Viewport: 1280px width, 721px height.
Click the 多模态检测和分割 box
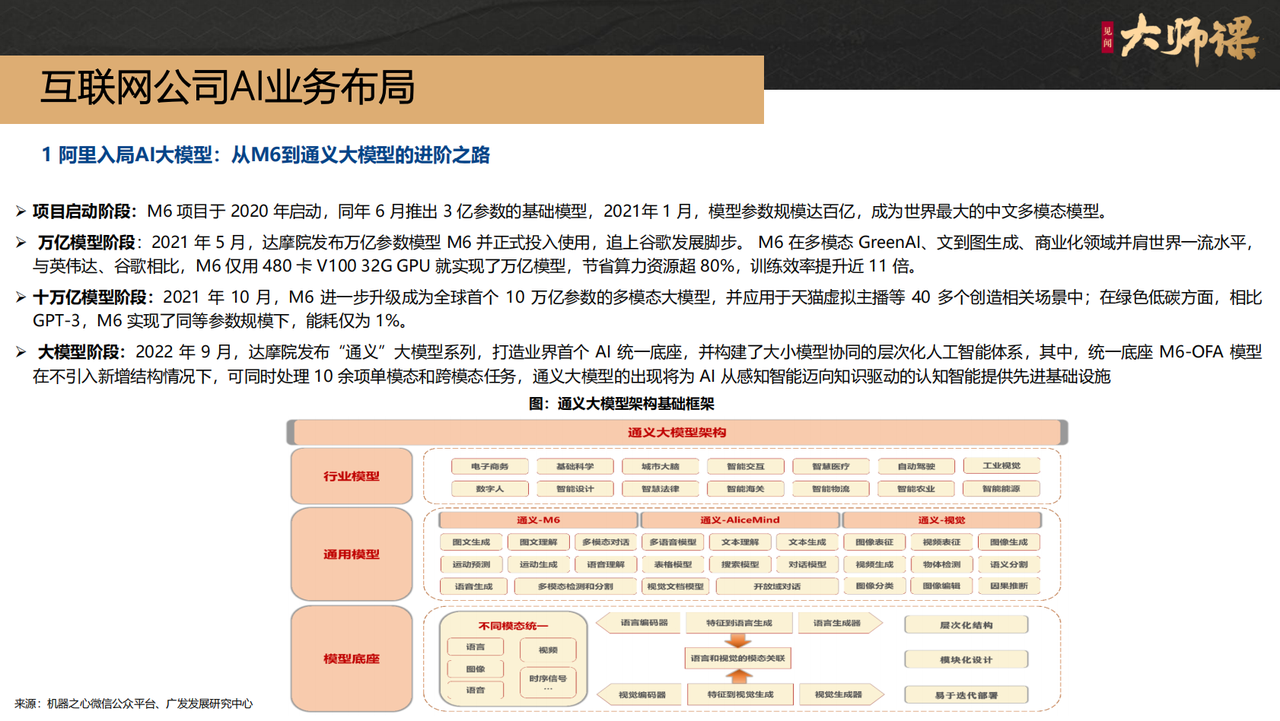click(x=574, y=586)
